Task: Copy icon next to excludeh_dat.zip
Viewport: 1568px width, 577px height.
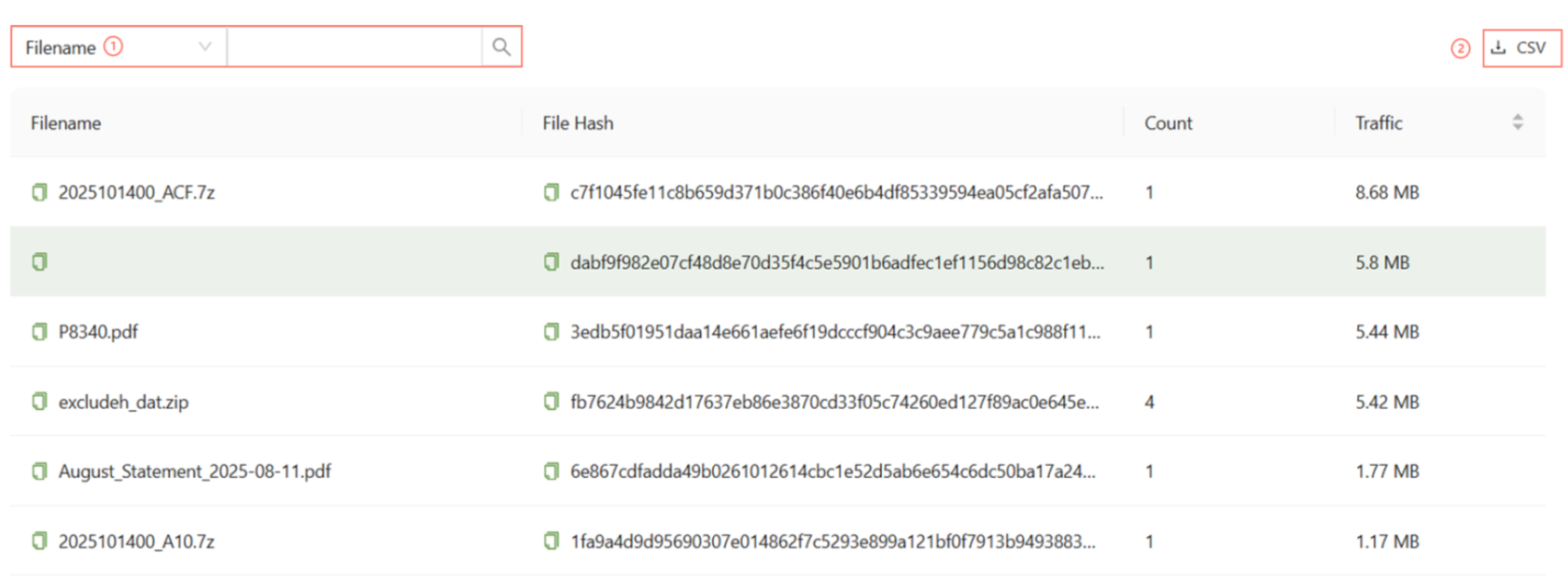Action: 39,401
